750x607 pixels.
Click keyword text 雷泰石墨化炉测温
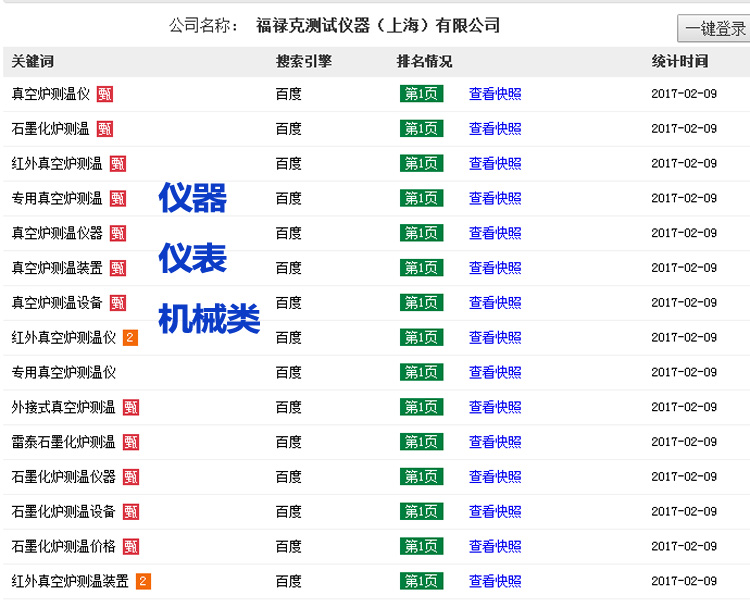pos(64,442)
